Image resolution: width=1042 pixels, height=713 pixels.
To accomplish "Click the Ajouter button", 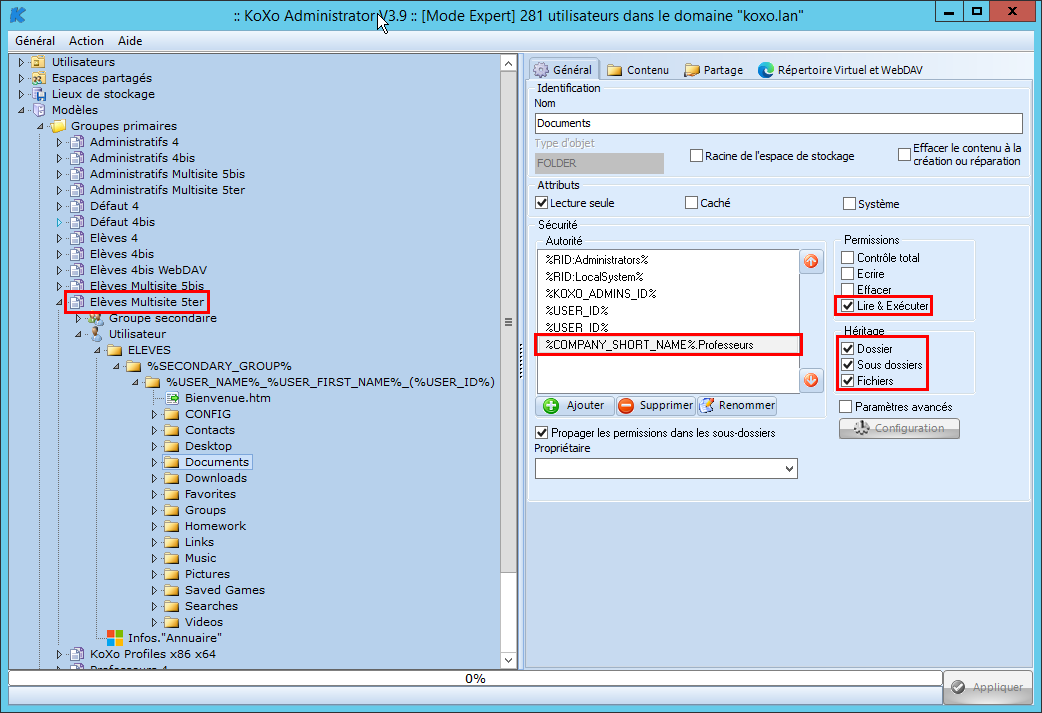I will click(x=574, y=405).
